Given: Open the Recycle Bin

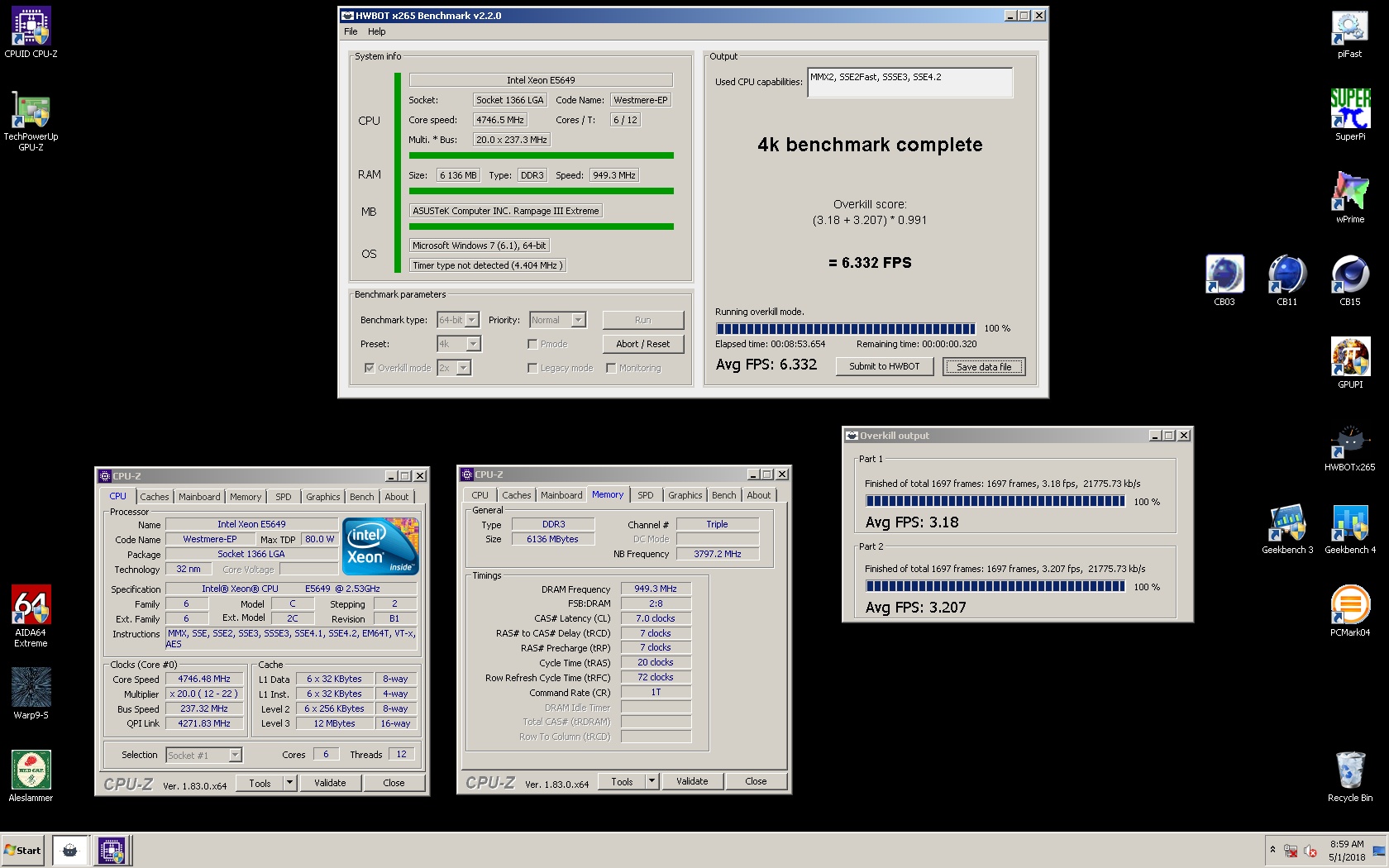Looking at the screenshot, I should 1349,776.
